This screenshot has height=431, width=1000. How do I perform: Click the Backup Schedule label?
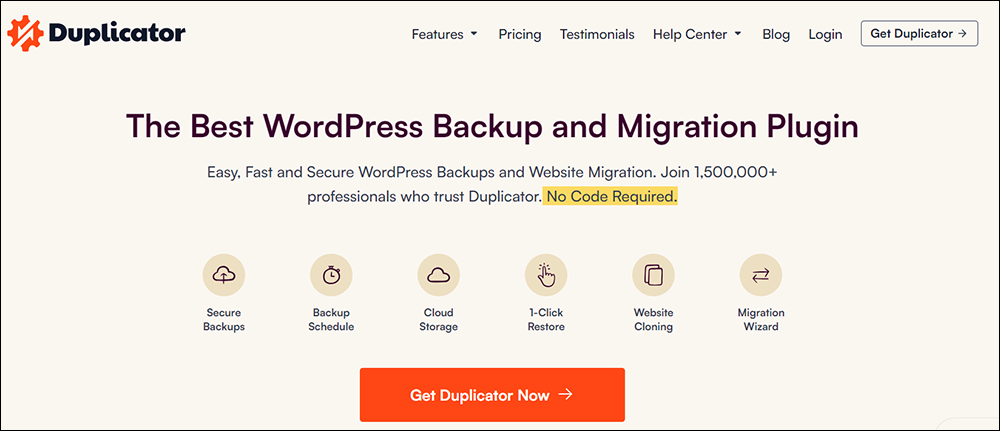331,320
